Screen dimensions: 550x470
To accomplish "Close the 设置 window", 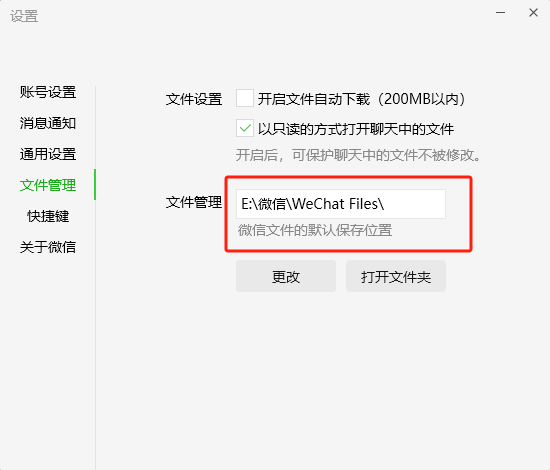I will point(533,13).
